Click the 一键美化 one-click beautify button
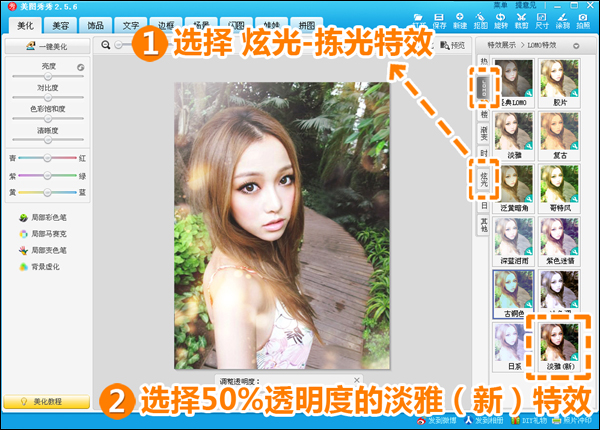 coord(46,47)
